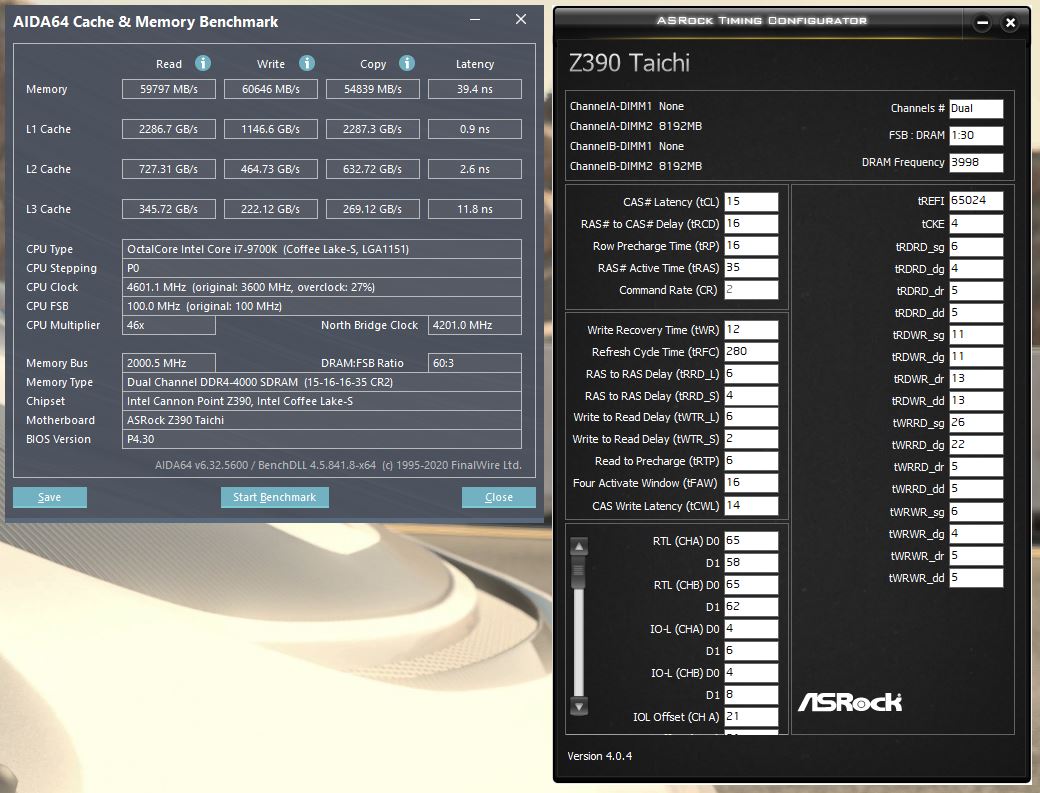
Task: Click the Read to Precharge (tRTP) field
Action: point(751,461)
